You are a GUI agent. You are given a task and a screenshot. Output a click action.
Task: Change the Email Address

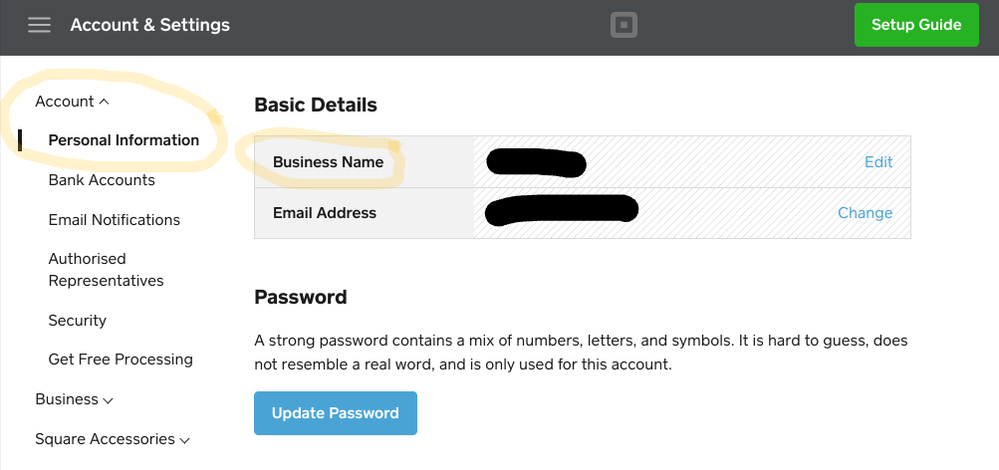click(x=865, y=213)
